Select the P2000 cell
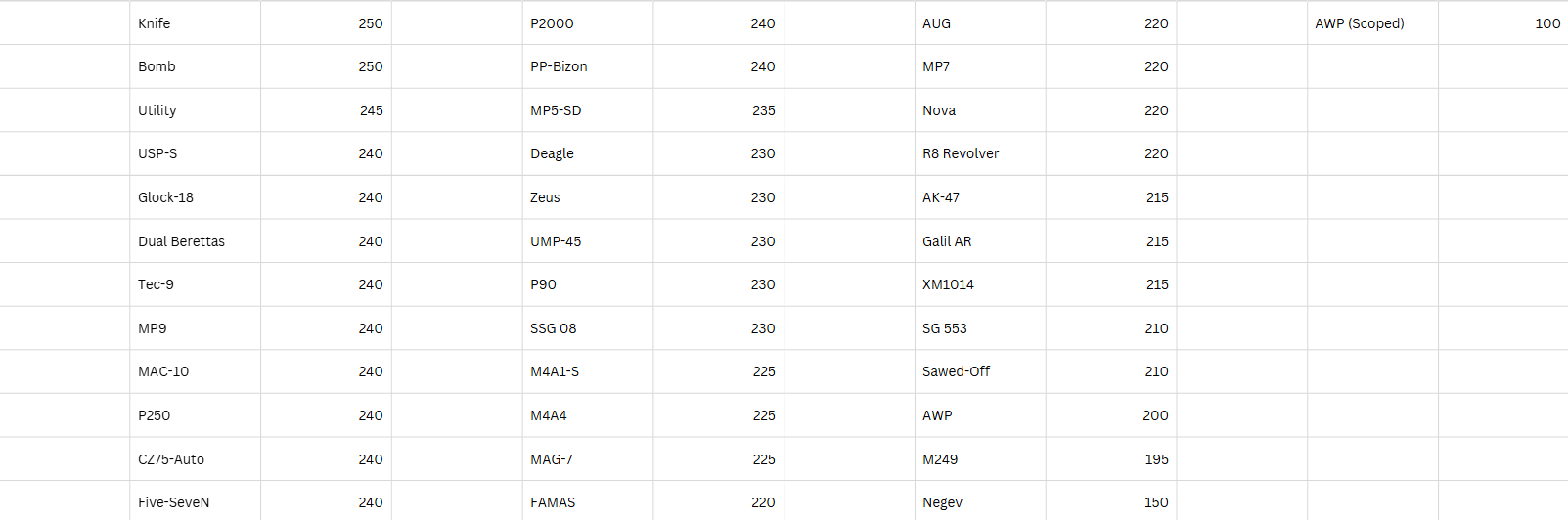 pos(587,23)
